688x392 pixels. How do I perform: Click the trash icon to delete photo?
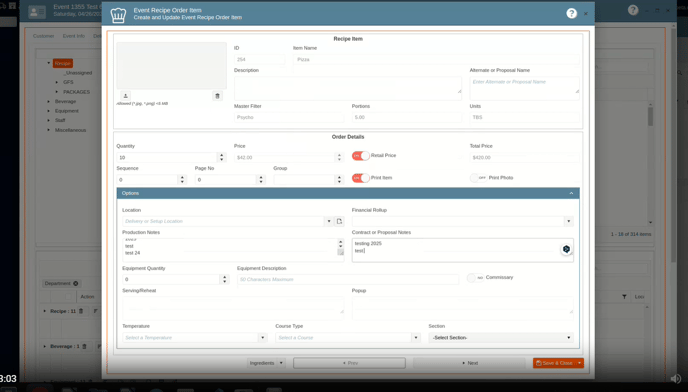click(x=217, y=96)
